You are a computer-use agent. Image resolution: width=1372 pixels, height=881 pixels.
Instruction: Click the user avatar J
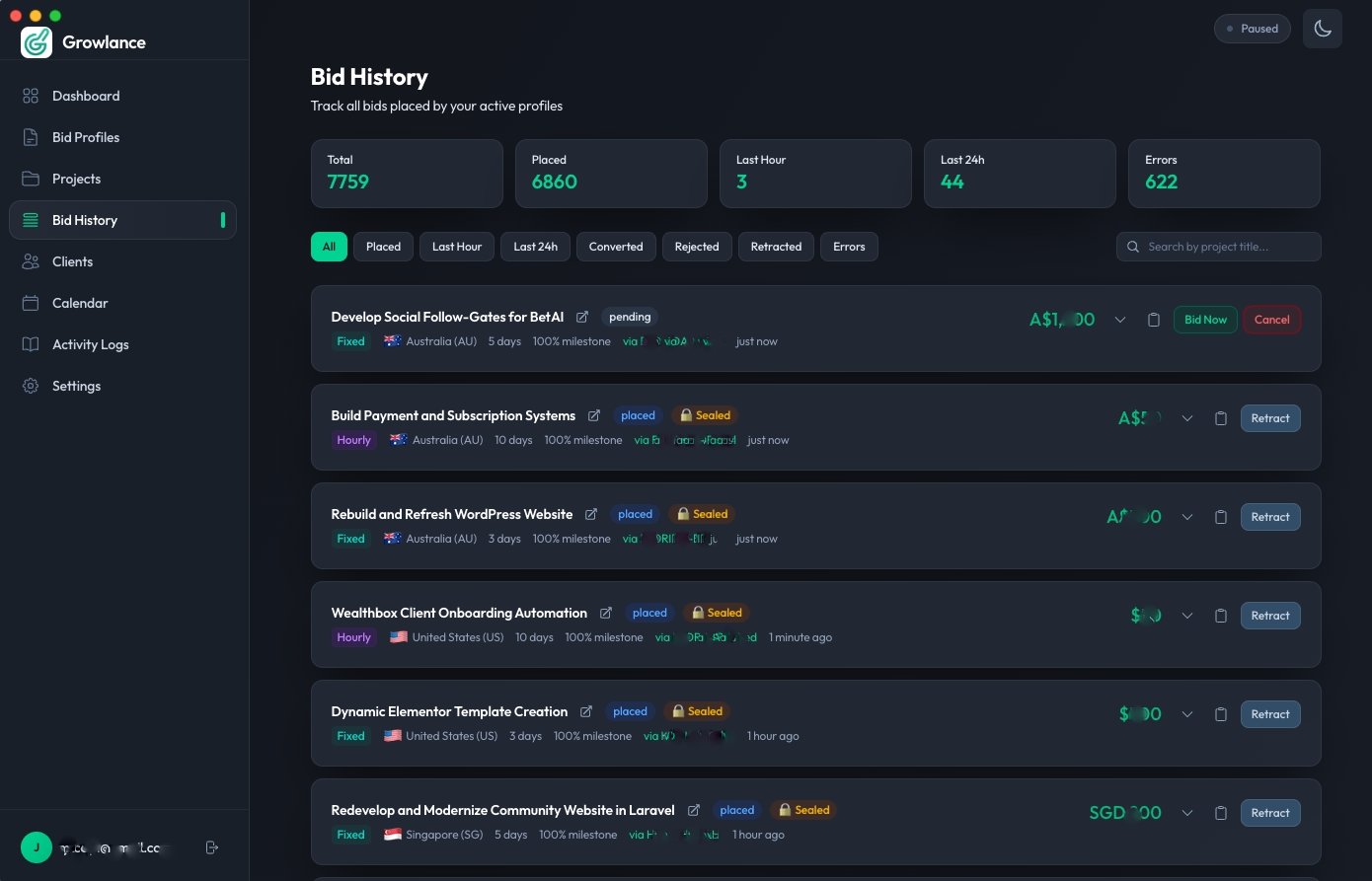(x=37, y=847)
